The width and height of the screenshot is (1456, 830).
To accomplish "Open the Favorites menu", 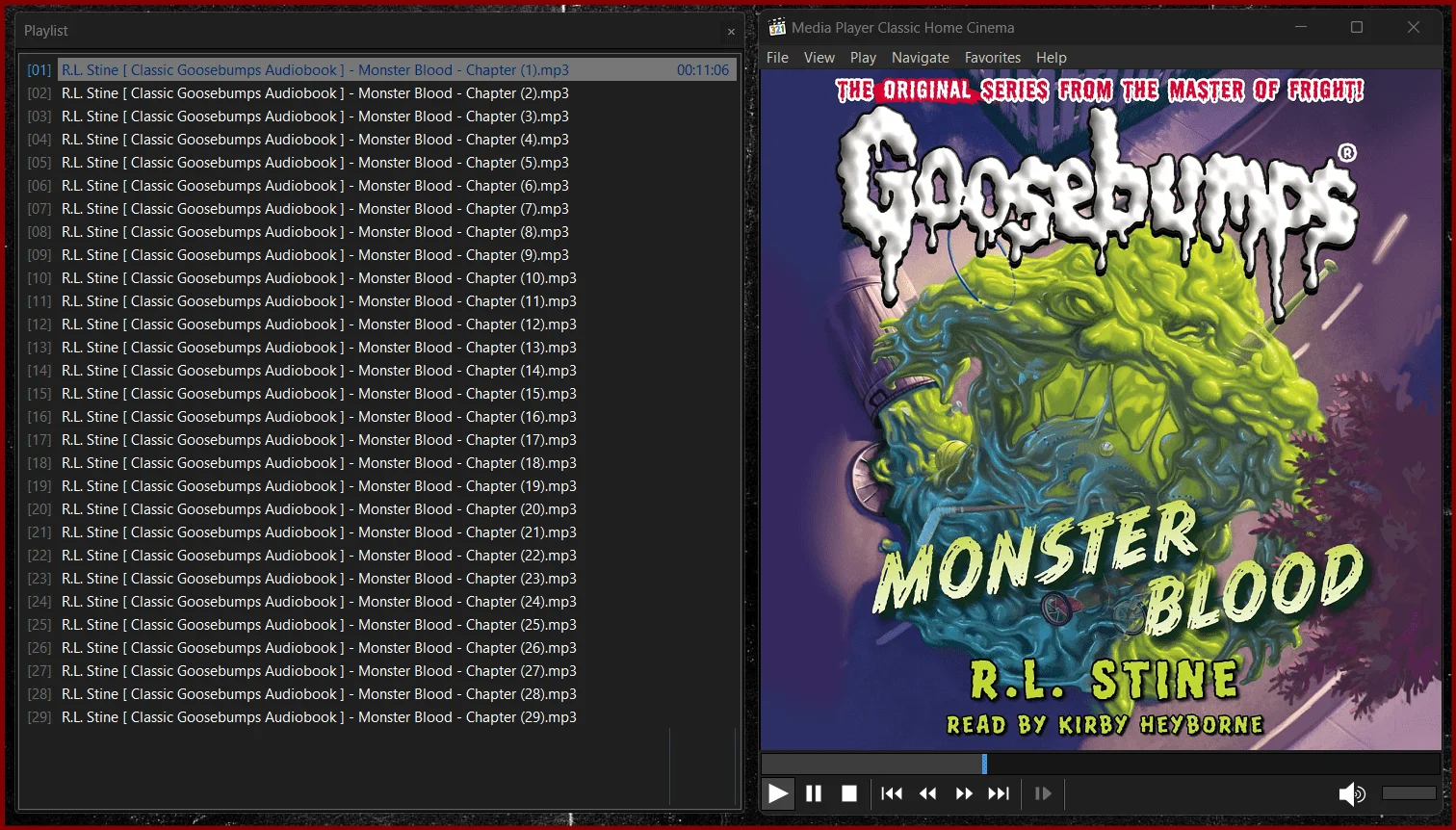I will pos(993,58).
